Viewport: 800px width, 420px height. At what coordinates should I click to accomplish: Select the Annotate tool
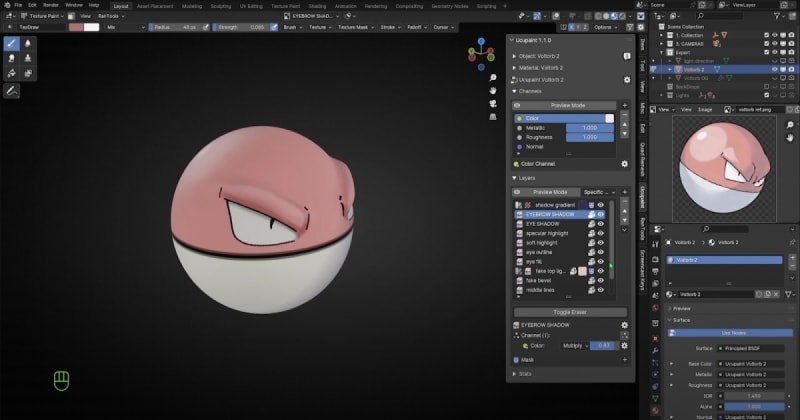coord(11,90)
